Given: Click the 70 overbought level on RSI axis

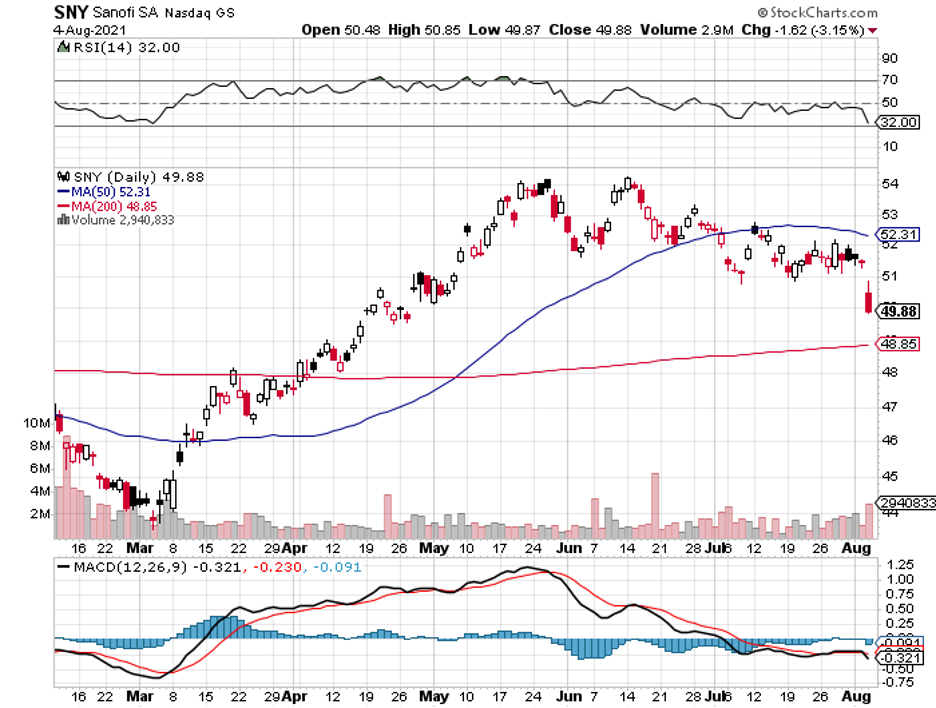Looking at the screenshot, I should [889, 80].
